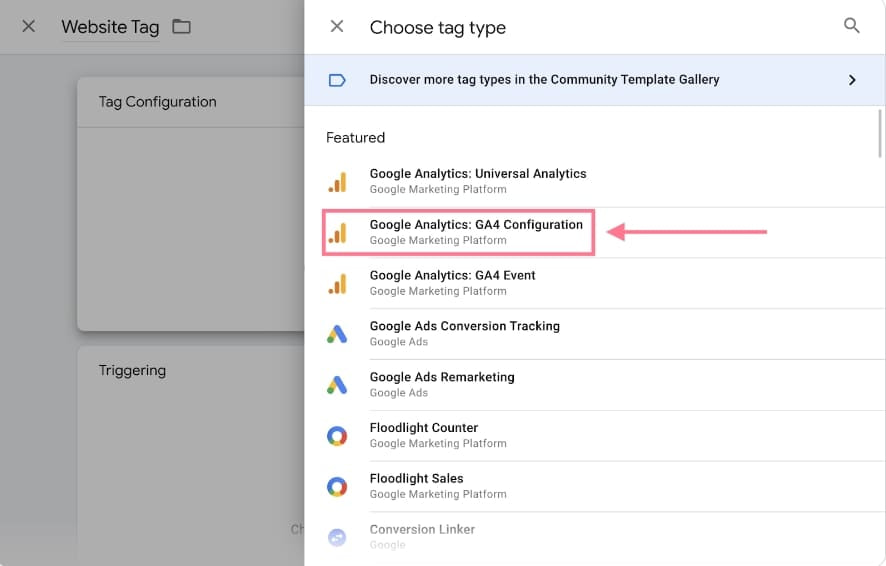Click the Universal Analytics bar chart icon
This screenshot has height=566, width=886.
pos(337,182)
